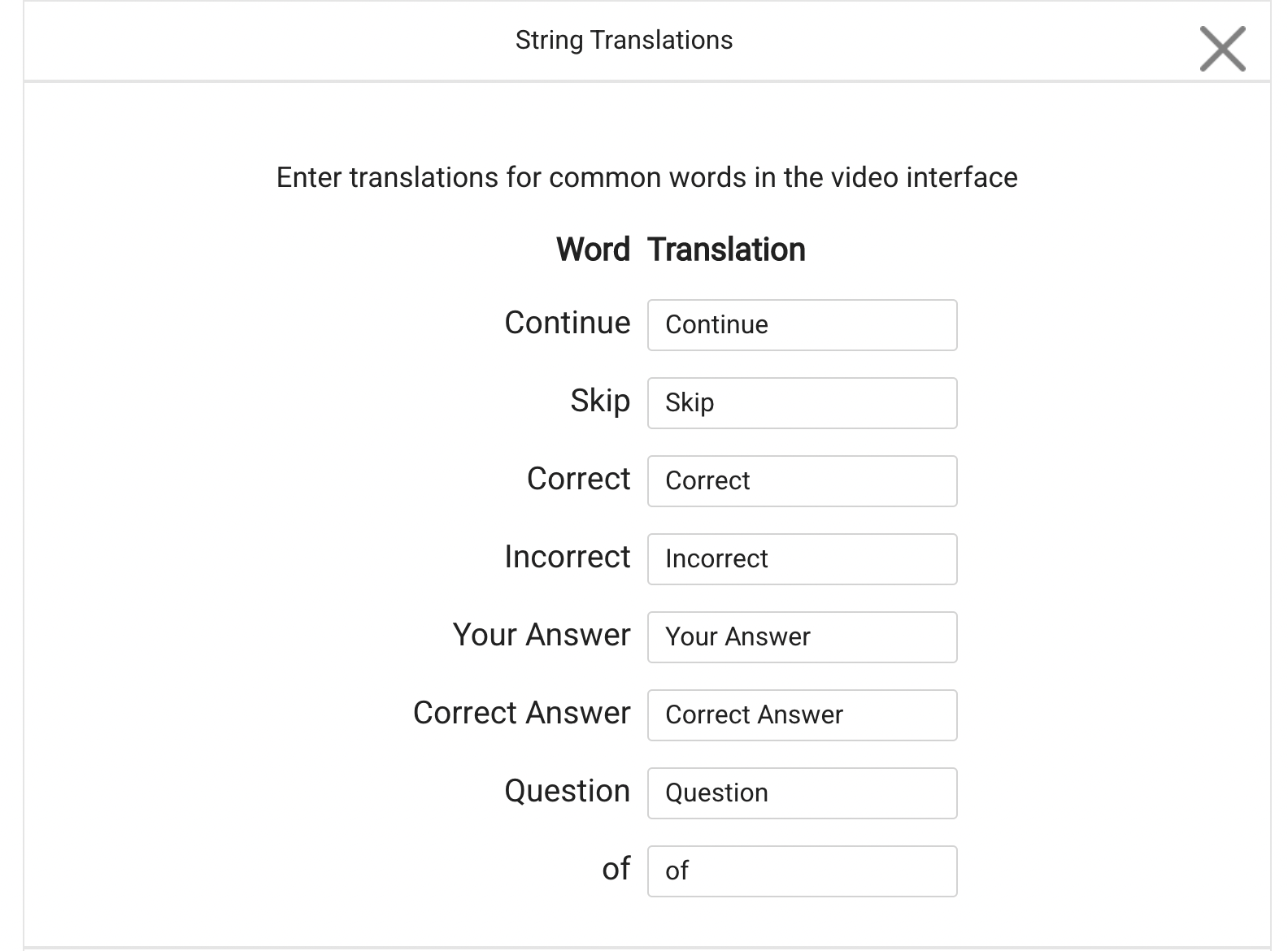Click the 'of' word label

pos(616,869)
